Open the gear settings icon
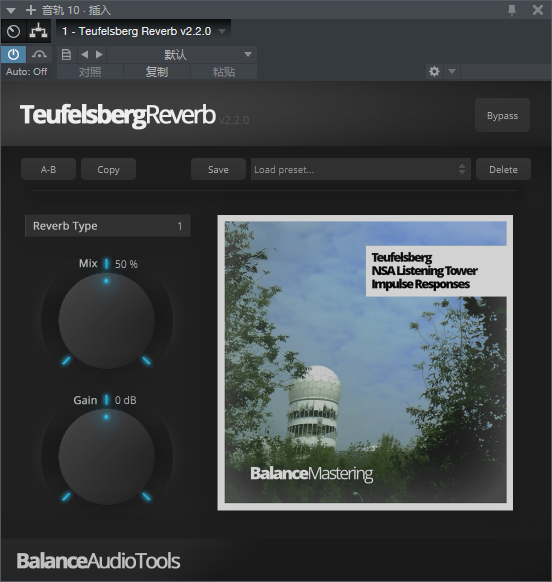The width and height of the screenshot is (552, 582). point(434,71)
